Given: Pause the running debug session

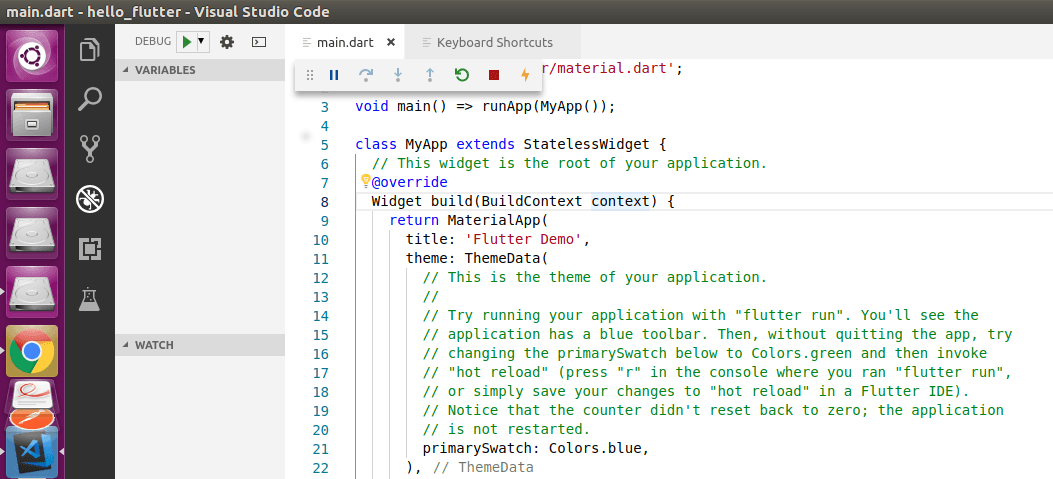Looking at the screenshot, I should [334, 75].
